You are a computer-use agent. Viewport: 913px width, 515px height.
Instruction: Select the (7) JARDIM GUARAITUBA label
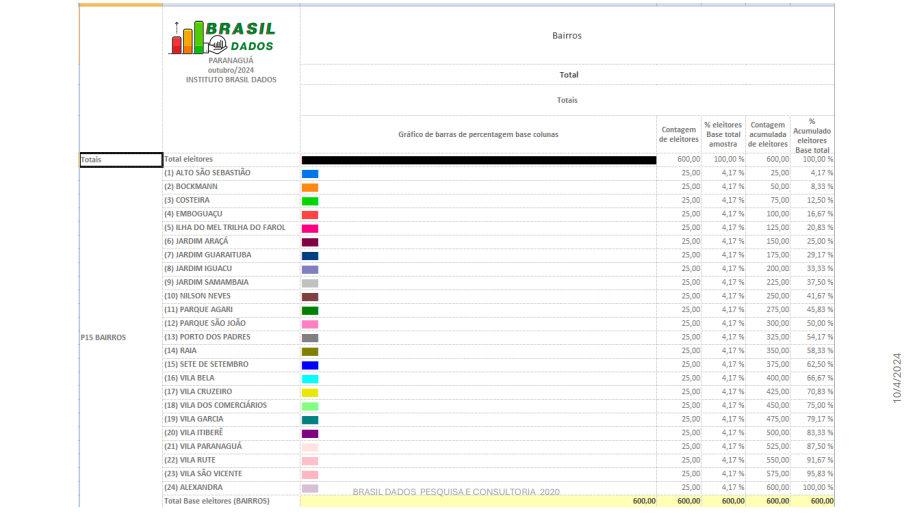pos(207,255)
